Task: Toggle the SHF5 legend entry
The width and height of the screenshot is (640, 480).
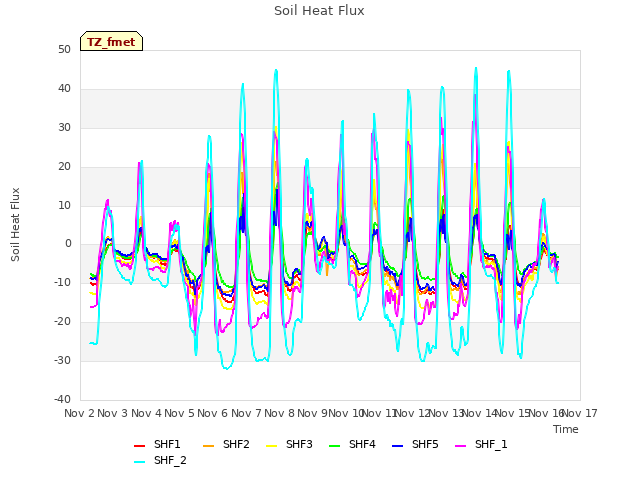Action: pyautogui.click(x=415, y=444)
